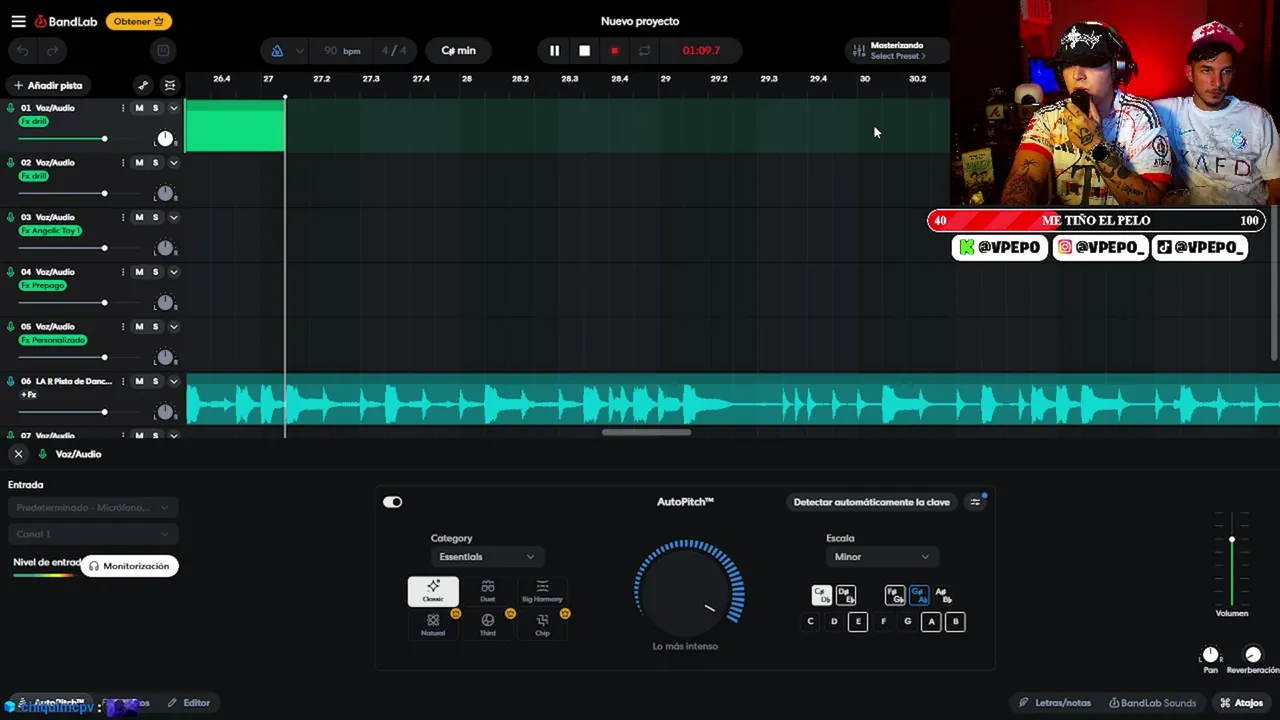Open the three-dot options menu for track 04
This screenshot has width=1280, height=720.
coord(123,272)
